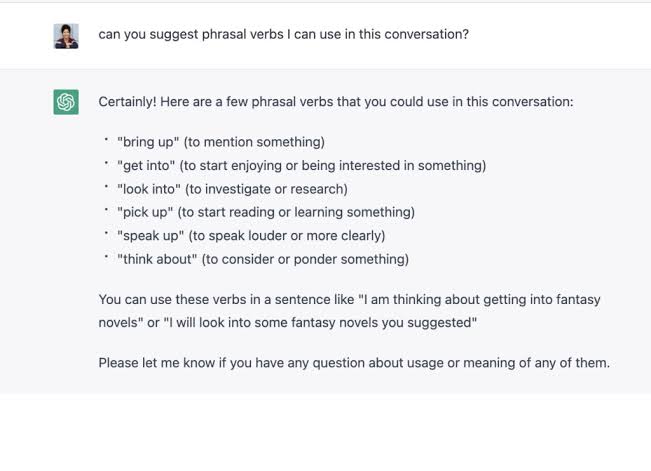Click the bullet dot before "bring up"

(x=106, y=140)
